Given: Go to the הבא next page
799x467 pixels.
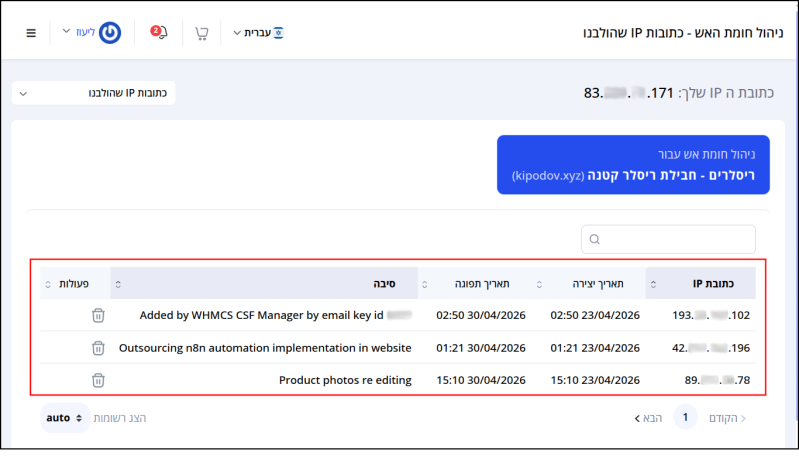Looking at the screenshot, I should click(x=648, y=418).
